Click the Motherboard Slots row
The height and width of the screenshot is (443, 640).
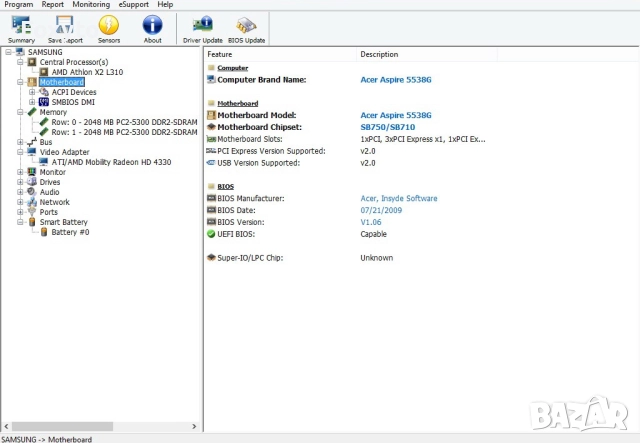pyautogui.click(x=346, y=139)
